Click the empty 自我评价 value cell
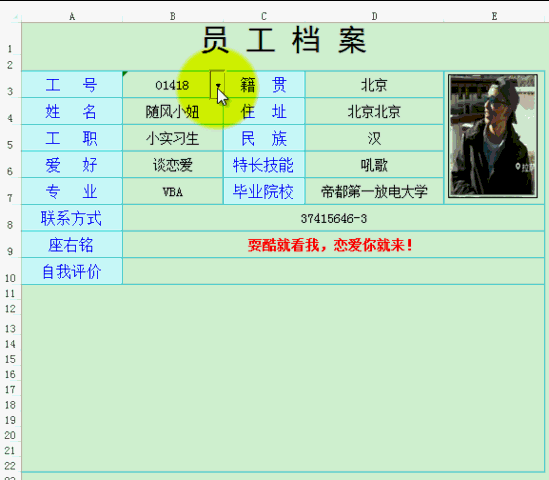This screenshot has height=480, width=549. (334, 271)
